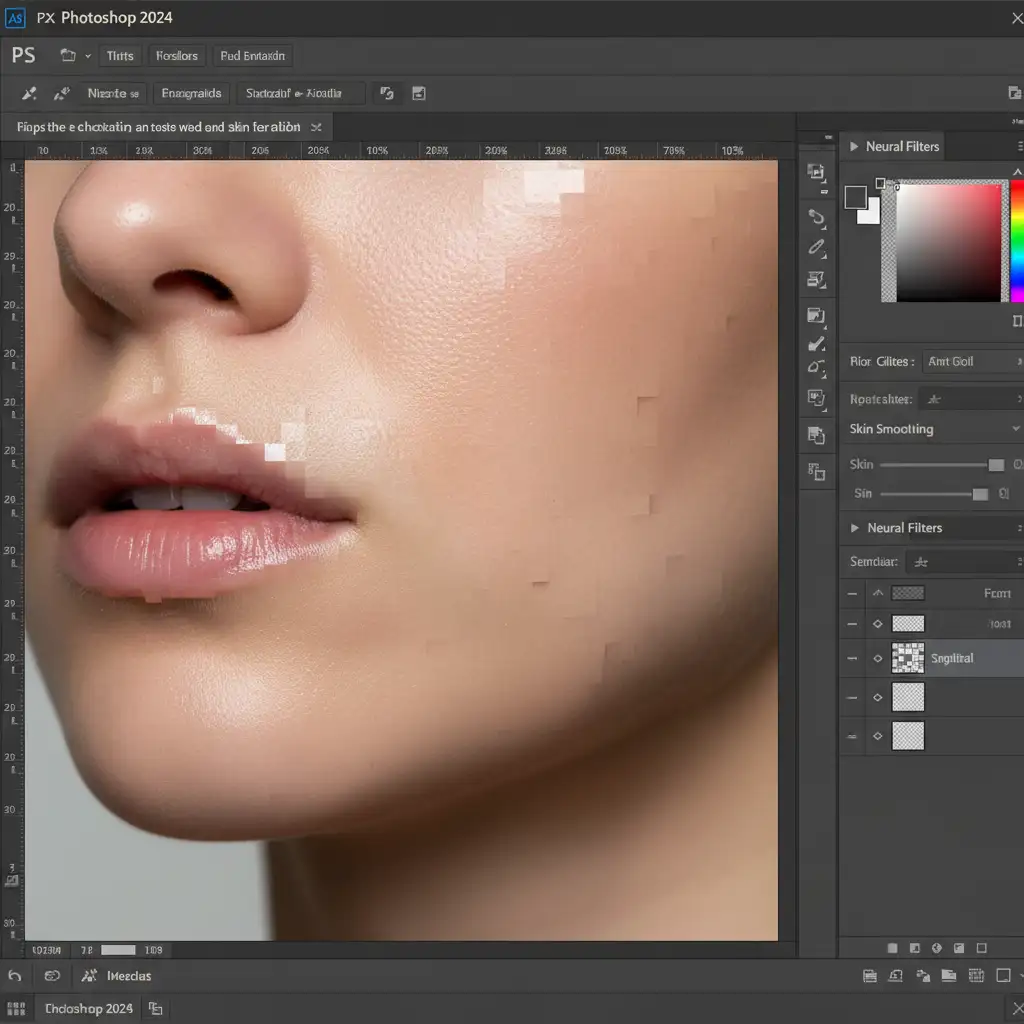Collapse the Skin Smoothing section chevron

pos(1016,429)
